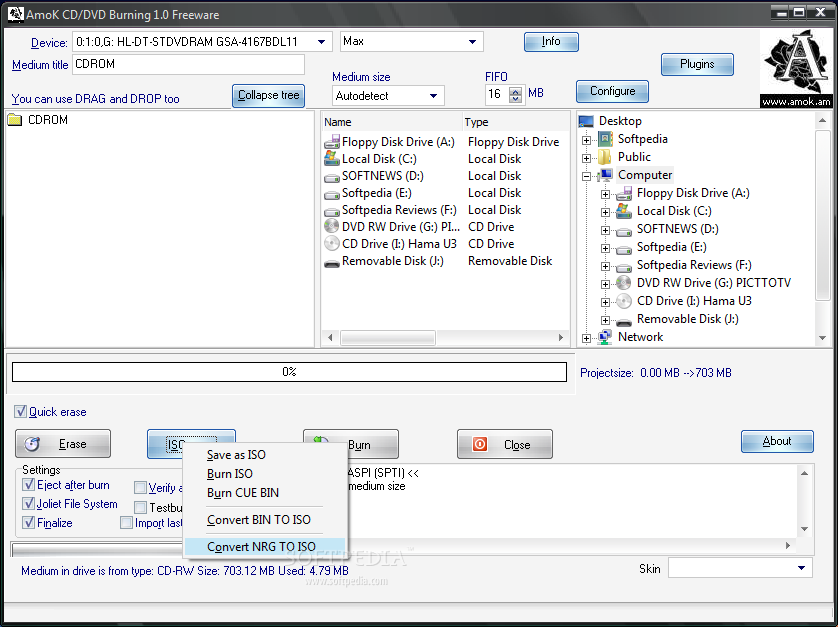Open the About button
Image resolution: width=838 pixels, height=627 pixels.
click(x=777, y=442)
